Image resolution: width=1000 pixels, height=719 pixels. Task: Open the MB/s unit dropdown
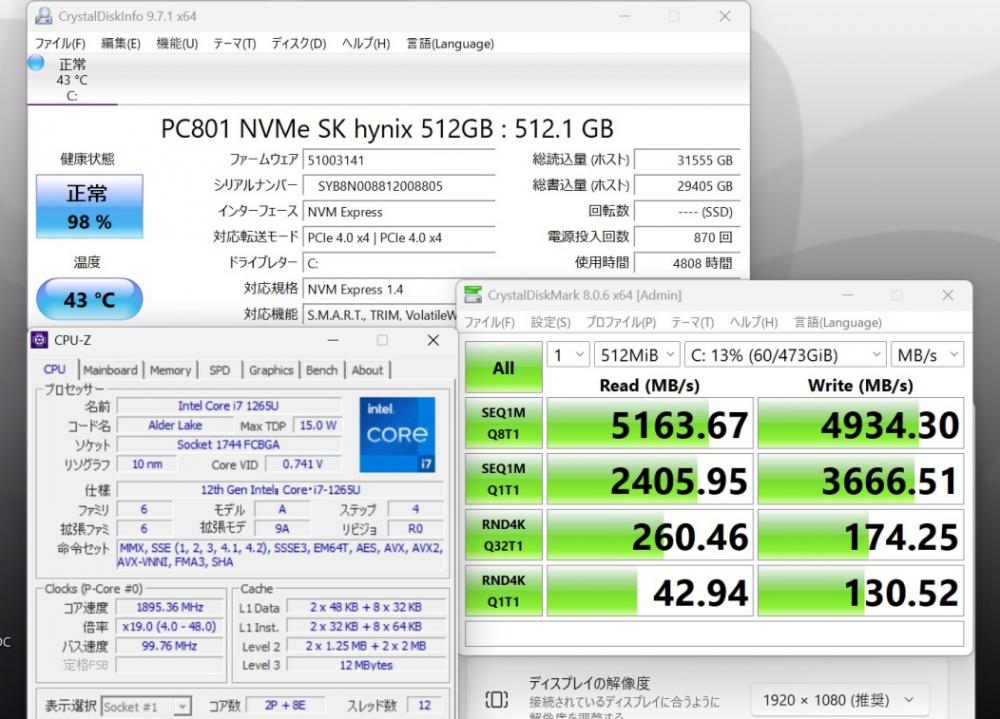(x=927, y=355)
